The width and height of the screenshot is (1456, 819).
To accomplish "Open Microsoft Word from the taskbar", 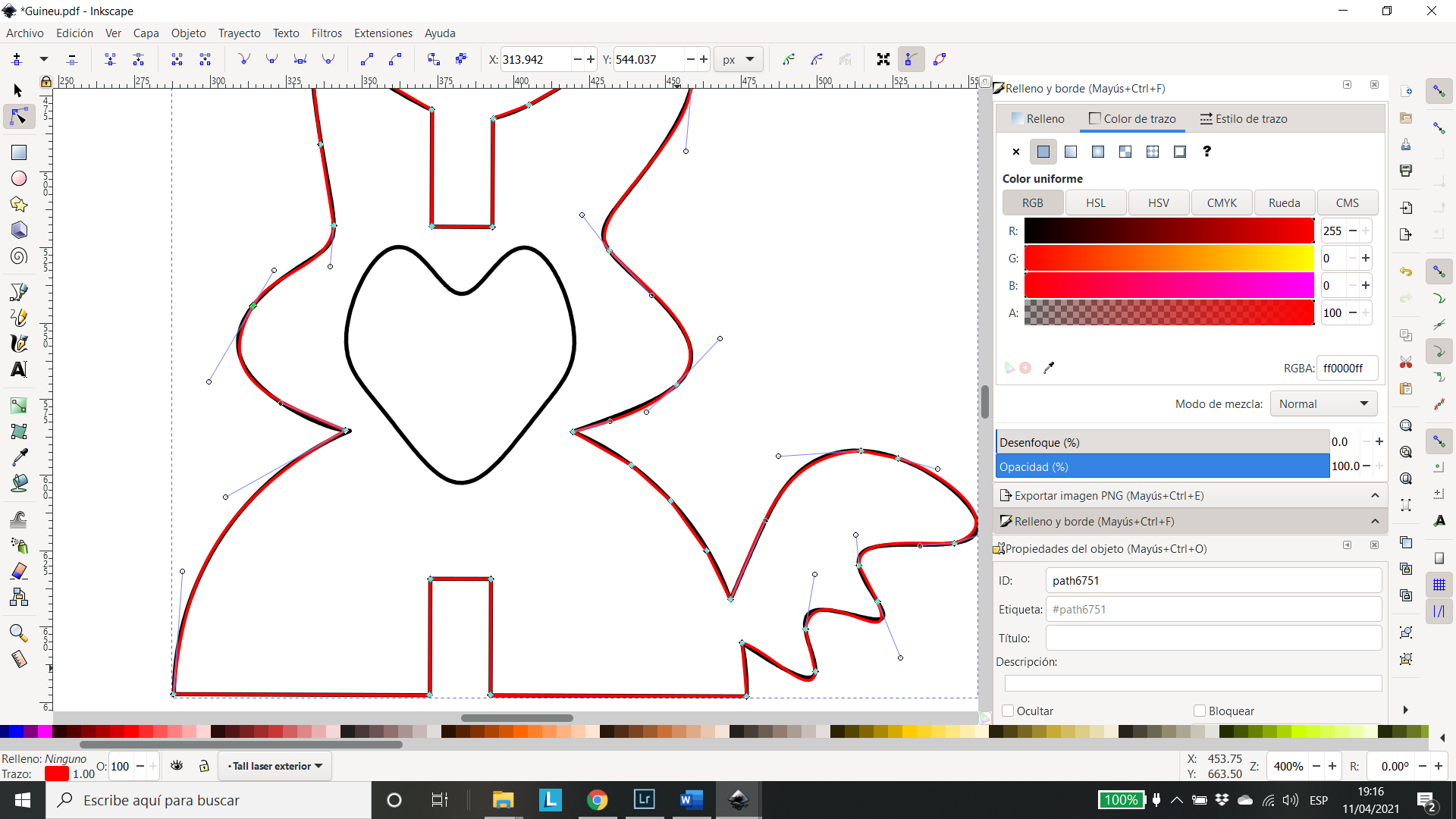I will coord(691,800).
